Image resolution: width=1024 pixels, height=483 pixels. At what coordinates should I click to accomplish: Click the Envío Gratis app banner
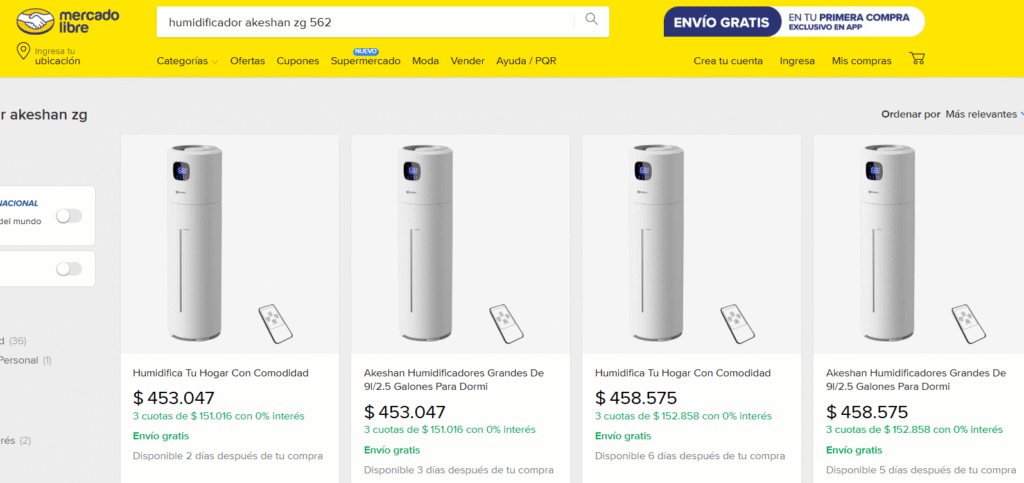[x=793, y=21]
